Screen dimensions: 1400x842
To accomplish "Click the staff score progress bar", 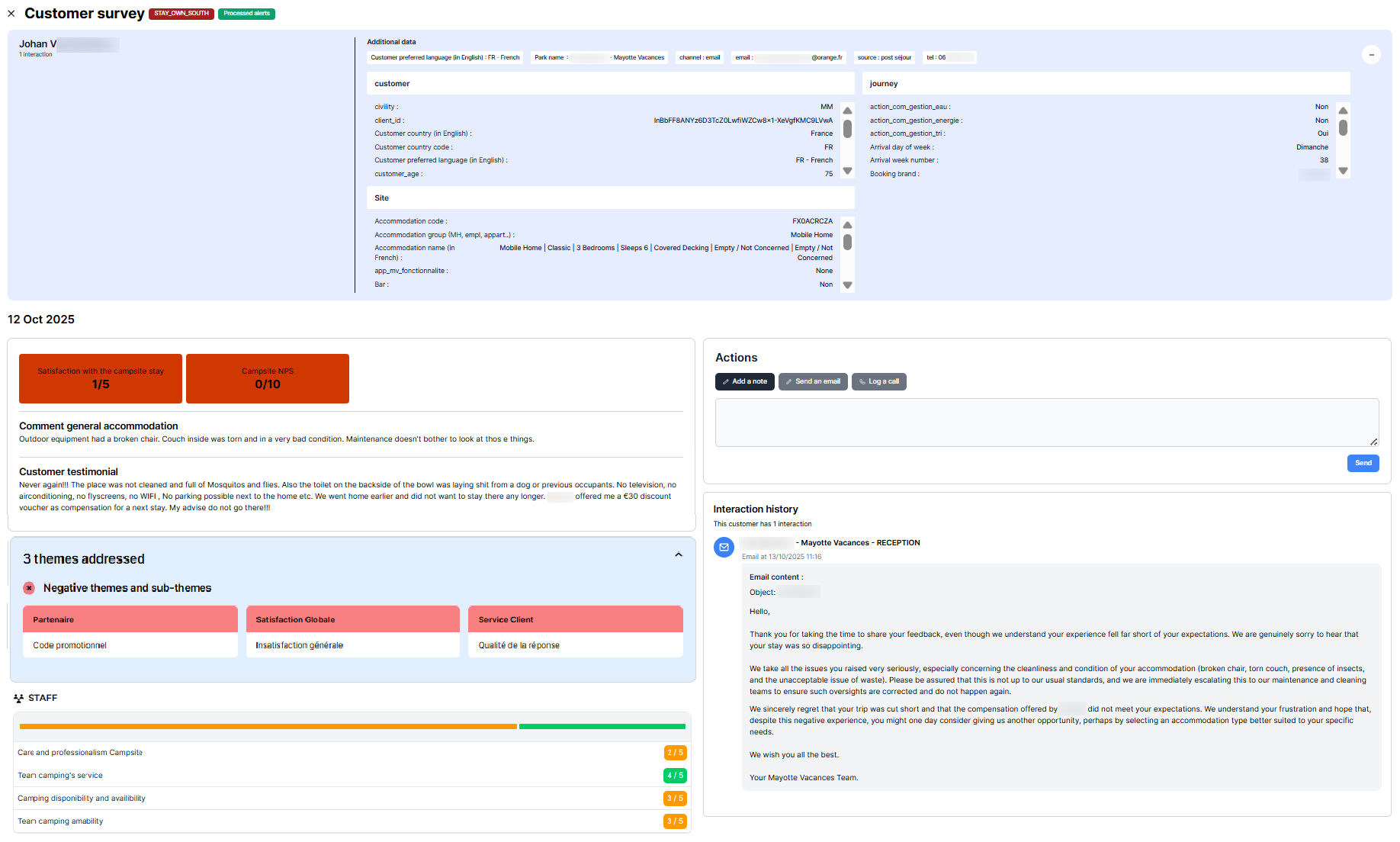I will pos(352,726).
